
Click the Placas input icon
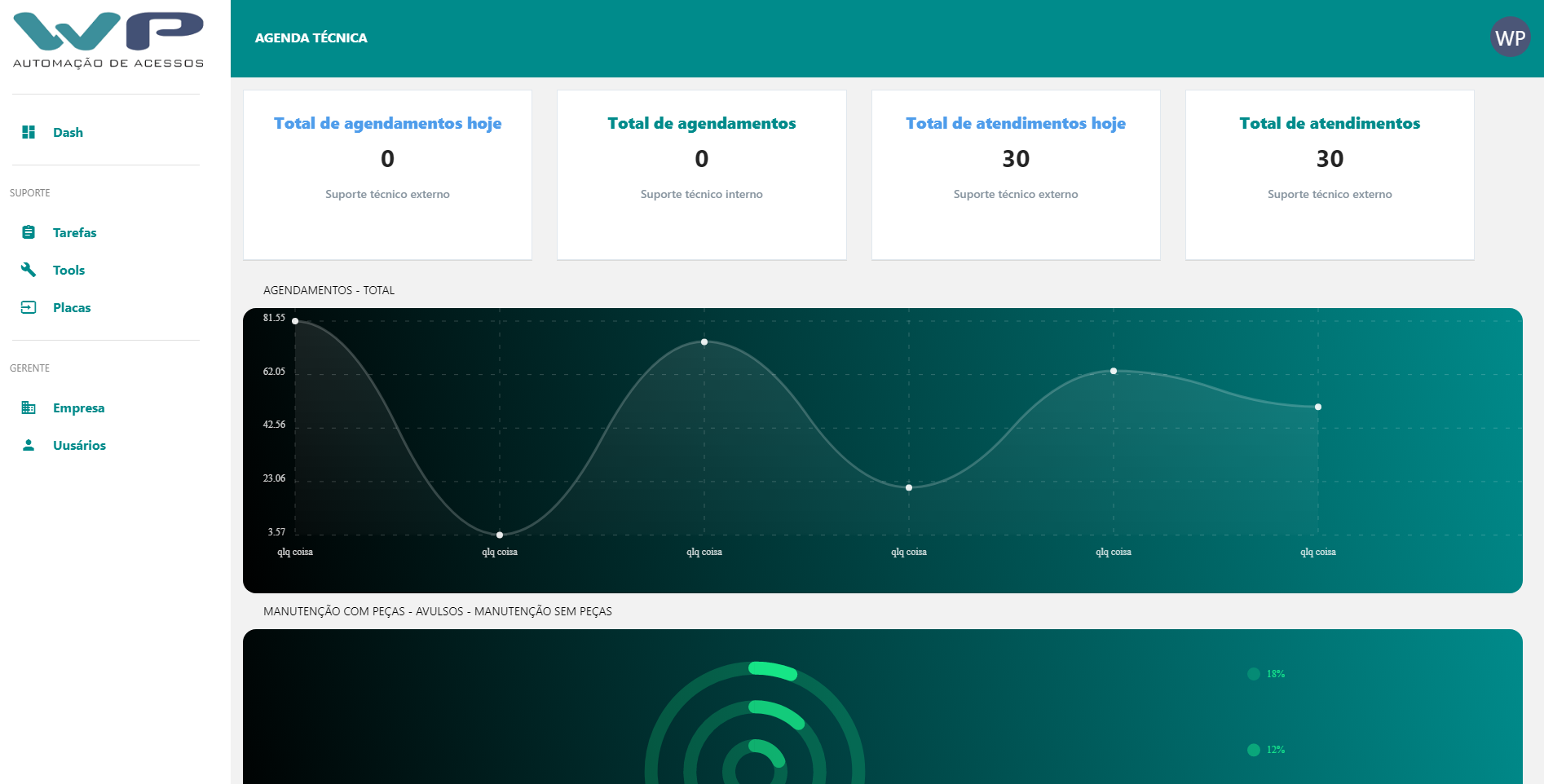(29, 307)
